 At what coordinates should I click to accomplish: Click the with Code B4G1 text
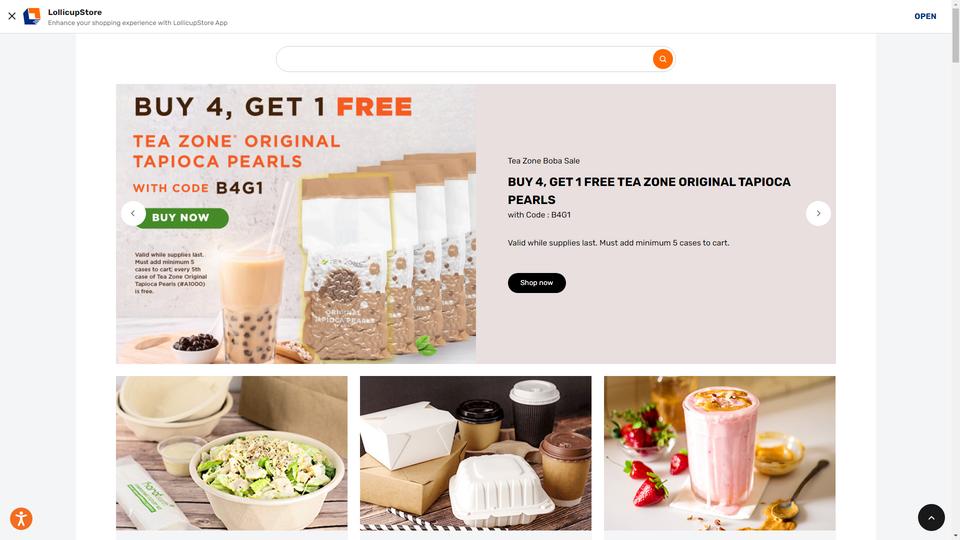pos(539,215)
